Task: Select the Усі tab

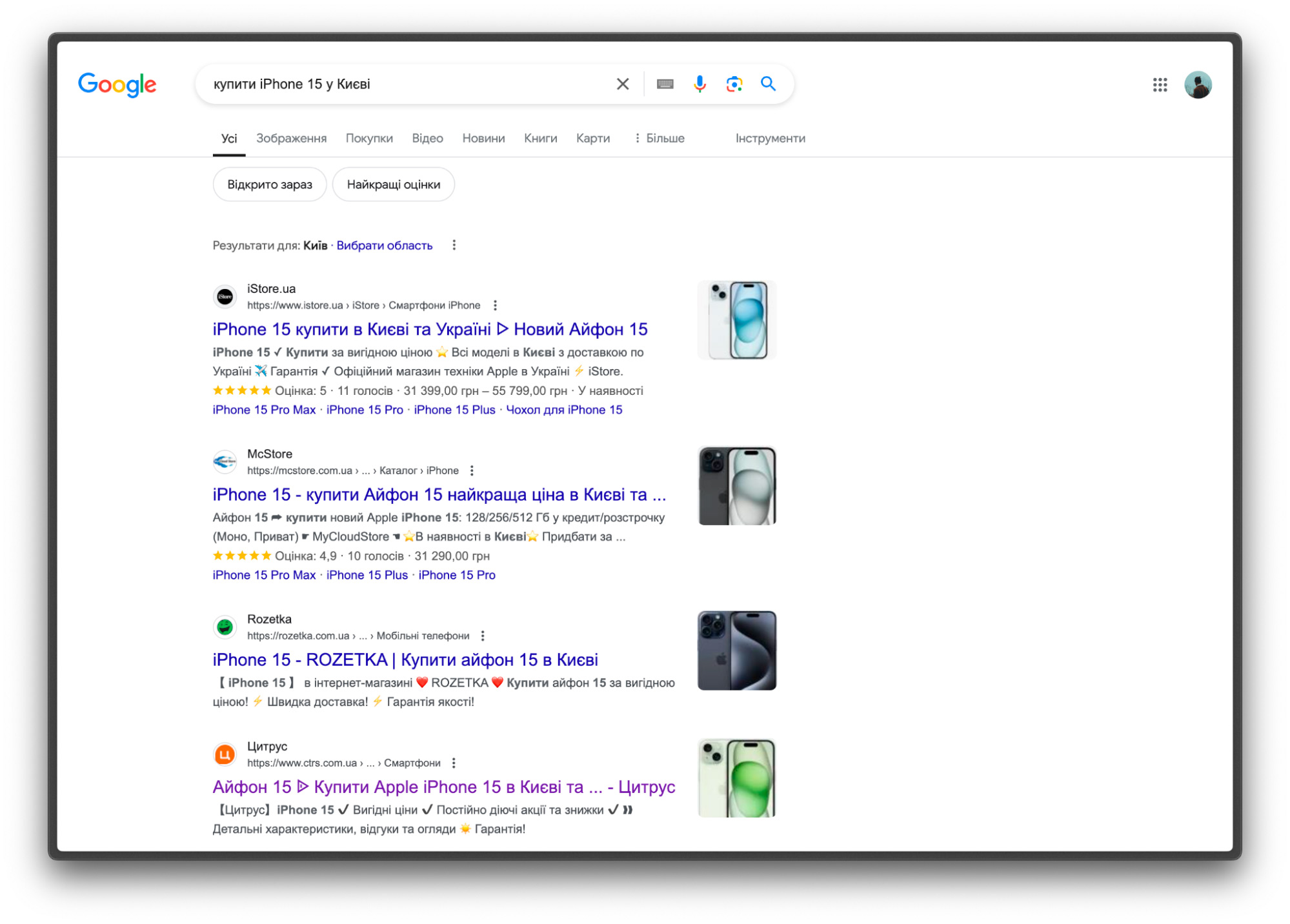Action: click(x=229, y=138)
